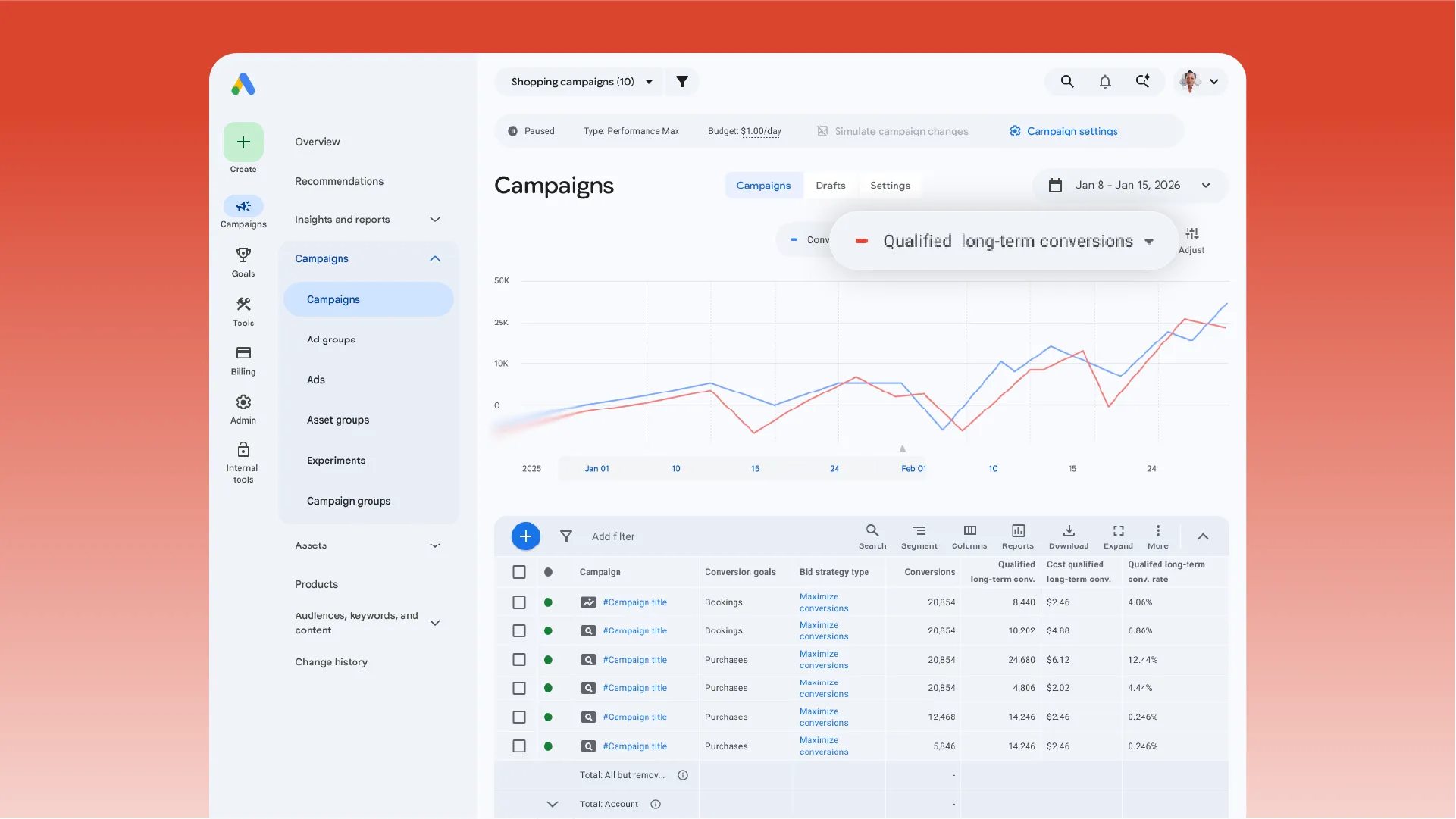Click info icon beside Total: Account
1456x819 pixels.
point(656,805)
